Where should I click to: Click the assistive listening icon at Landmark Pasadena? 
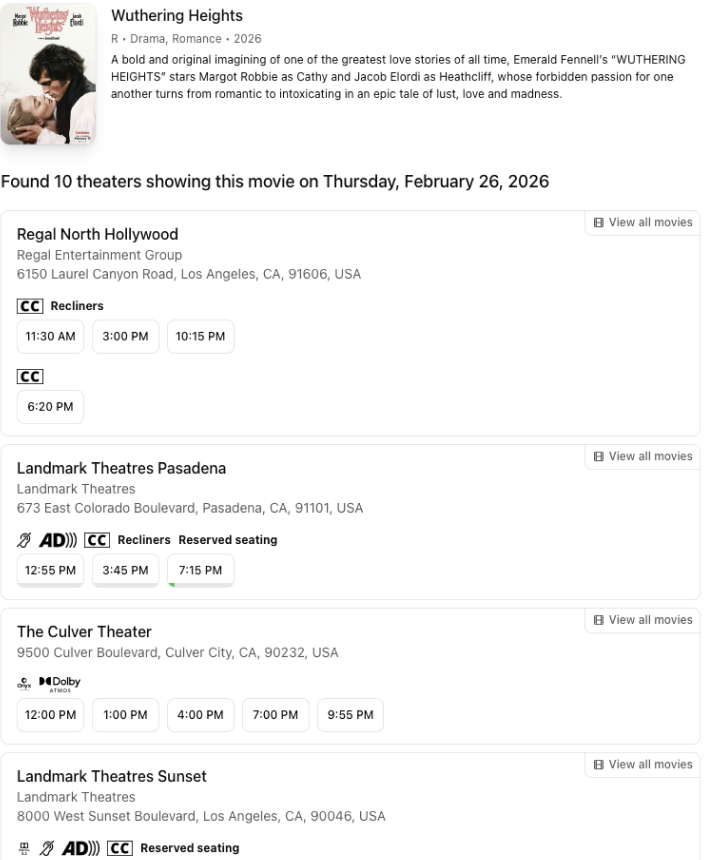(25, 540)
